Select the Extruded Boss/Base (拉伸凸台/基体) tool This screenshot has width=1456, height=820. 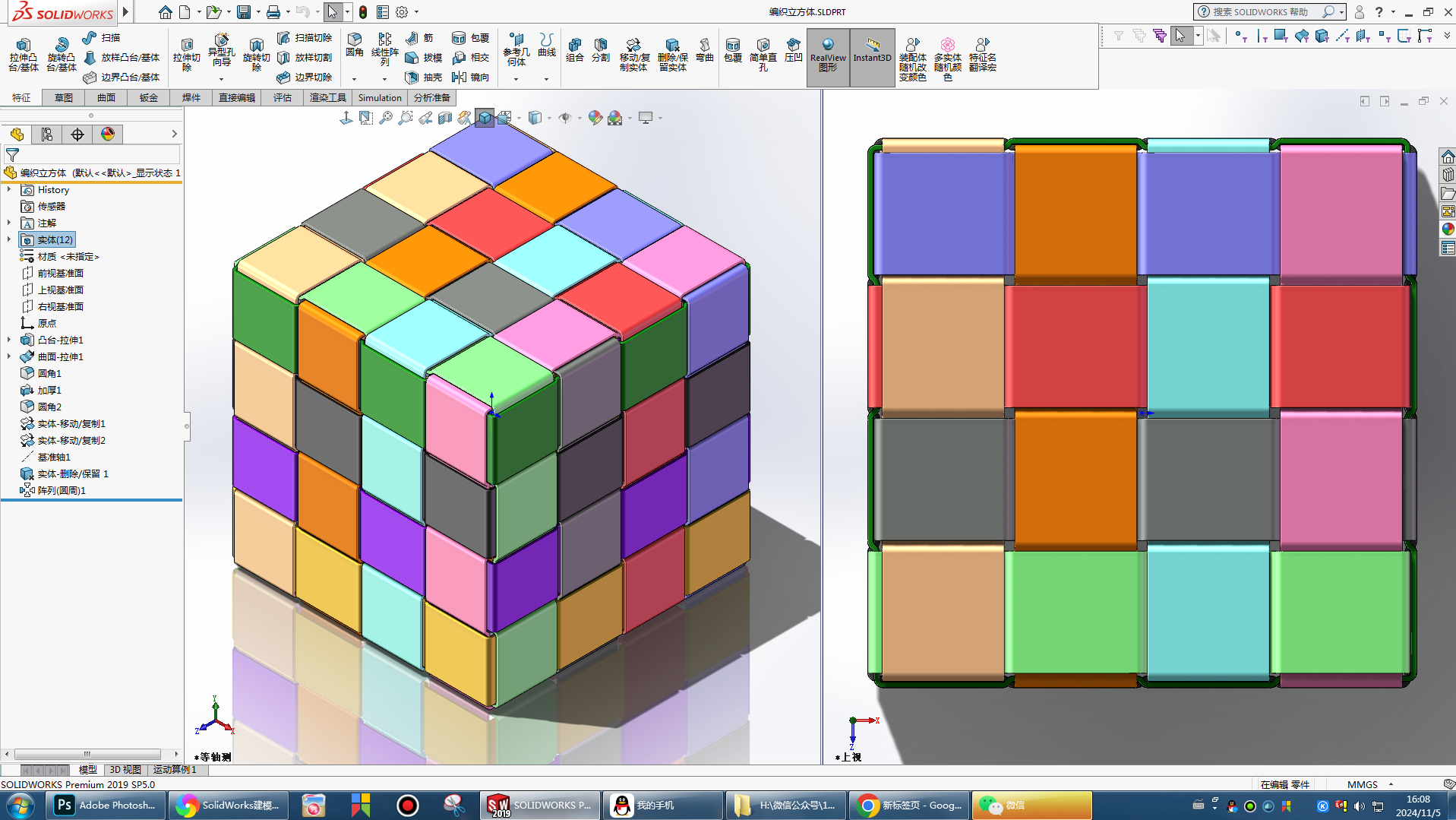pyautogui.click(x=24, y=55)
